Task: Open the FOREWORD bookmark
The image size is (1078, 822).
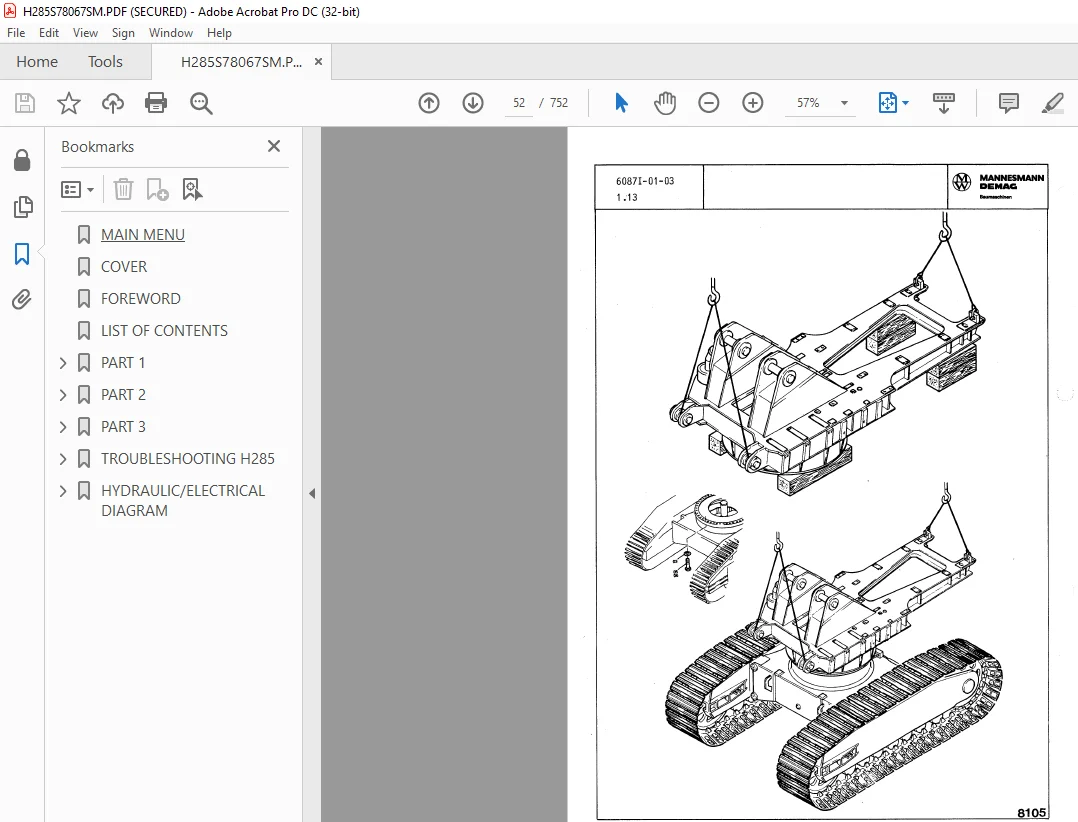Action: pos(141,298)
